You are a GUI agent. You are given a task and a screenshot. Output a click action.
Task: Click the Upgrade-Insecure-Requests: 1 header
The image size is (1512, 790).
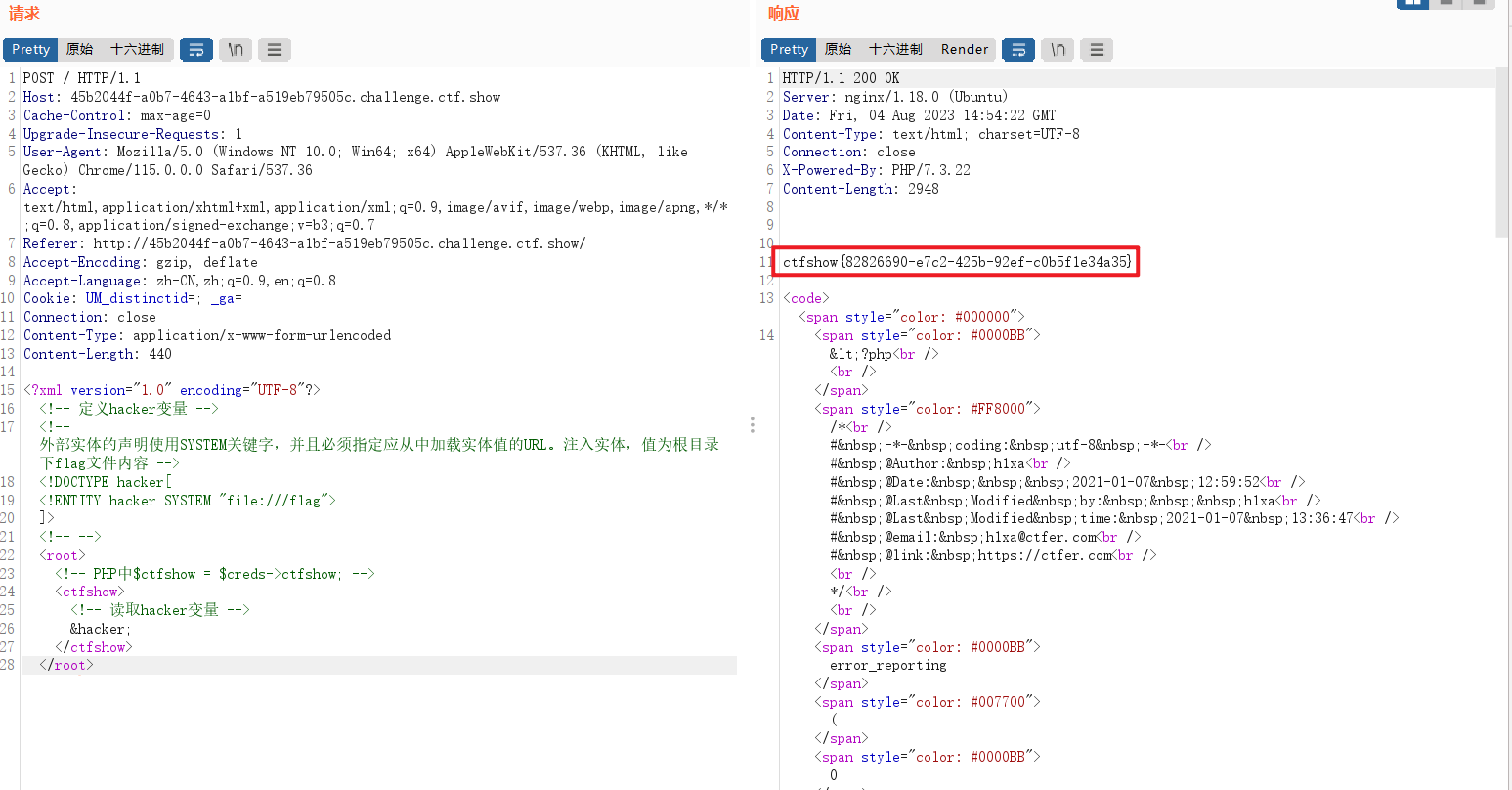point(133,134)
